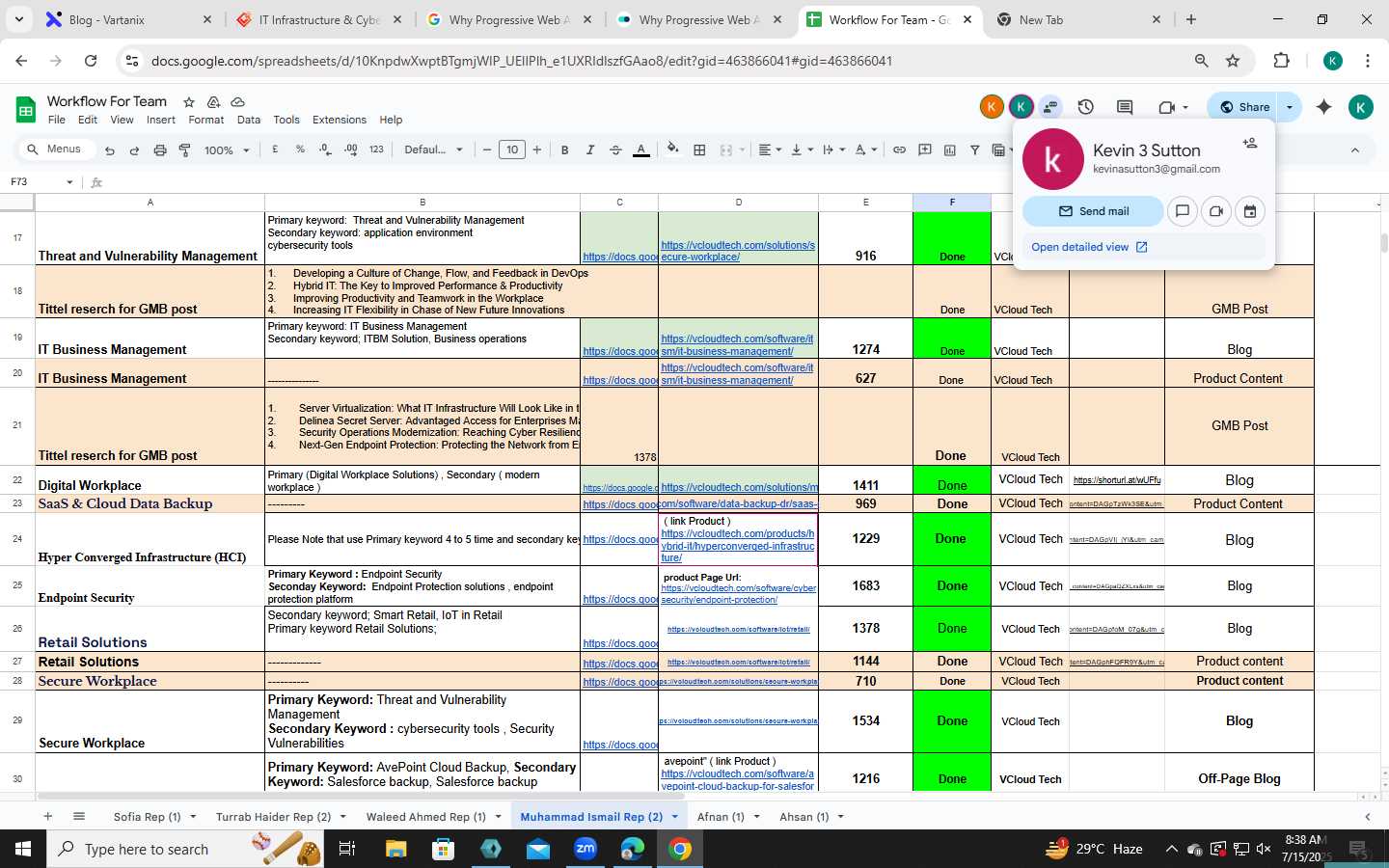The width and height of the screenshot is (1389, 868).
Task: Click the Undo arrow in the toolbar
Action: [110, 150]
